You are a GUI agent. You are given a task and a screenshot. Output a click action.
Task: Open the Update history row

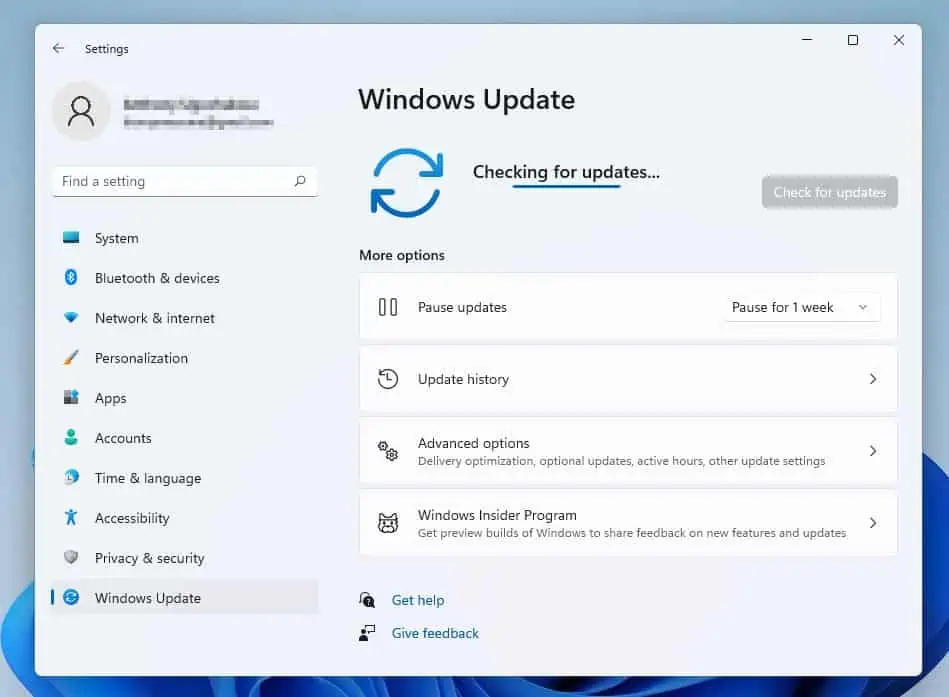pyautogui.click(x=628, y=379)
